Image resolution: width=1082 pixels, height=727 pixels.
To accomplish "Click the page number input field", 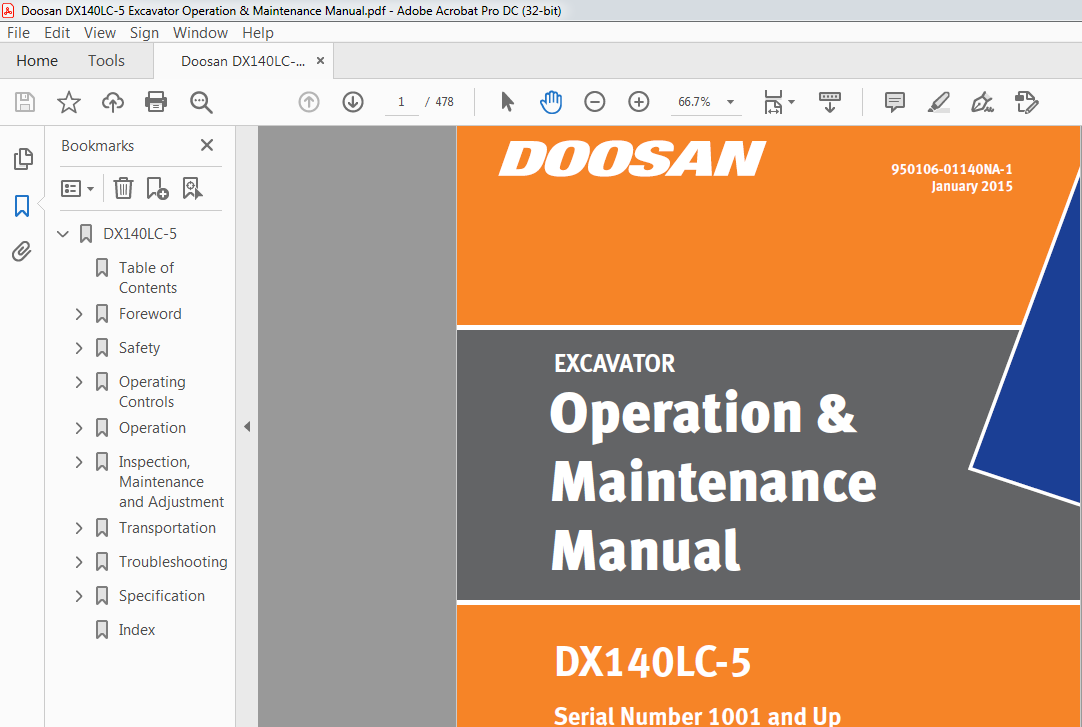I will (x=401, y=102).
